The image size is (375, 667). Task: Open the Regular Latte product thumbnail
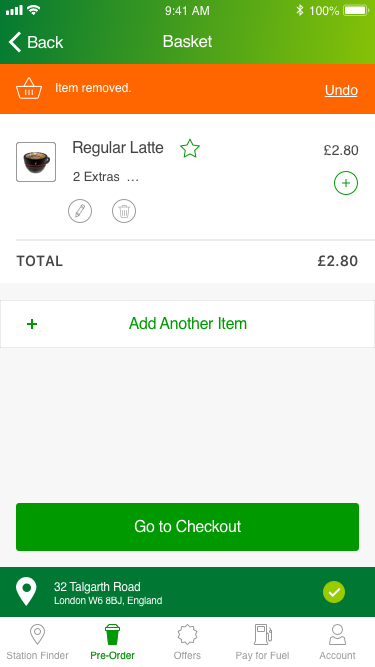tap(36, 162)
